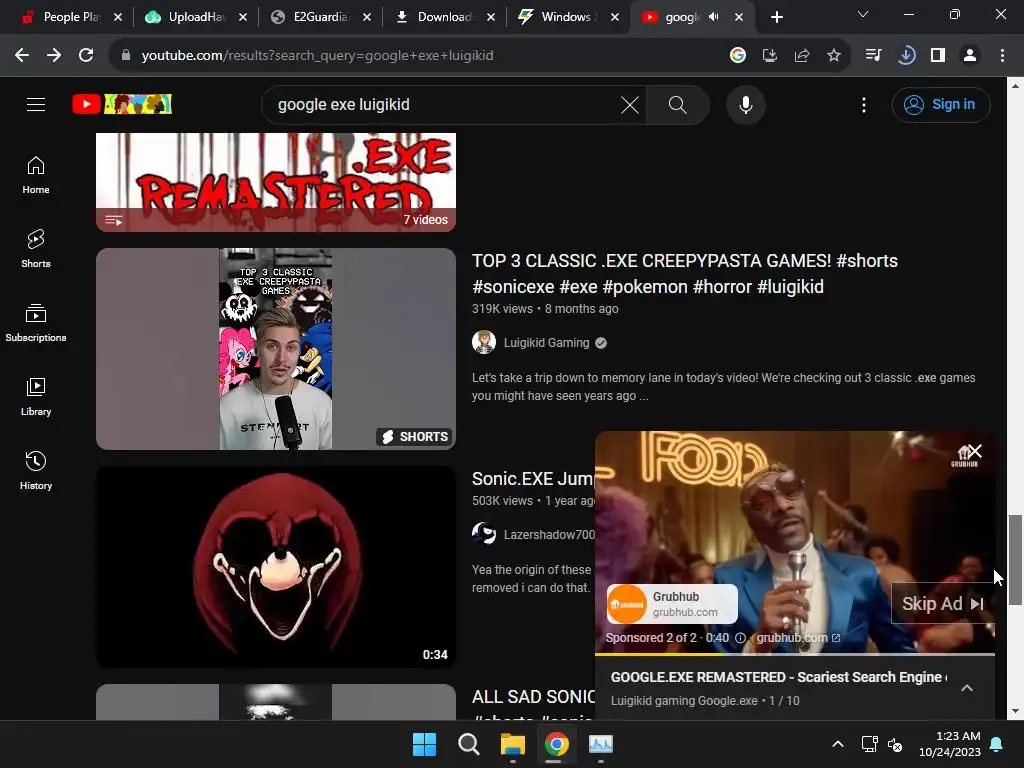Image resolution: width=1024 pixels, height=768 pixels.
Task: Open Shorts in sidebar
Action: point(36,249)
